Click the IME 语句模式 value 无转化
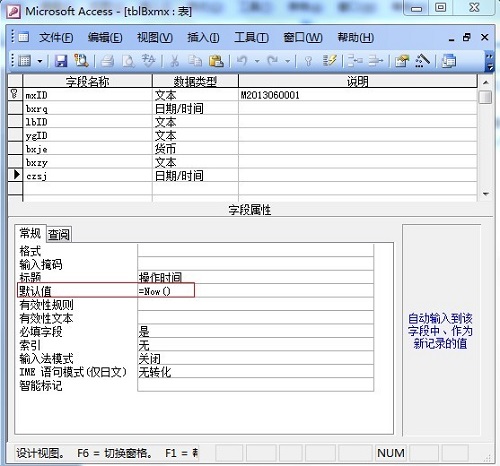 [x=255, y=371]
